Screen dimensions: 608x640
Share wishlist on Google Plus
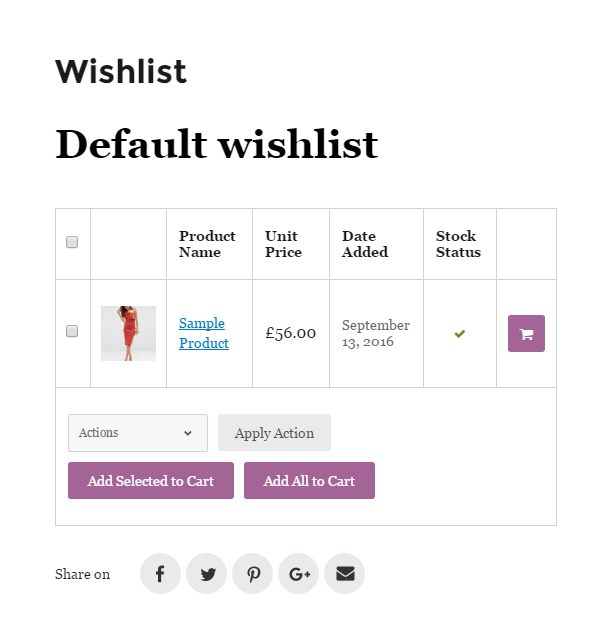pyautogui.click(x=299, y=573)
